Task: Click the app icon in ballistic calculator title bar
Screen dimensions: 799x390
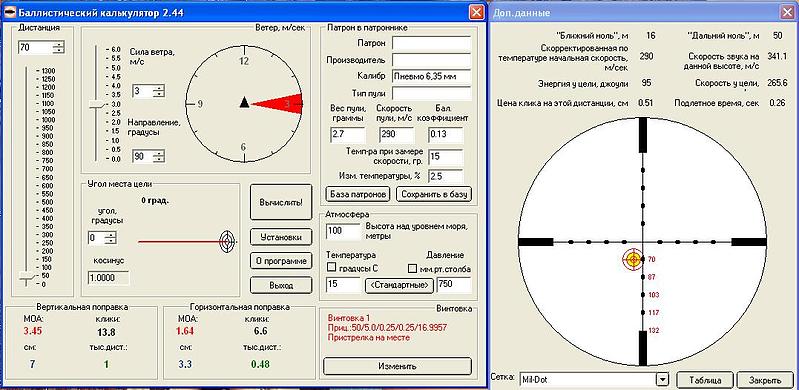Action: tap(9, 12)
